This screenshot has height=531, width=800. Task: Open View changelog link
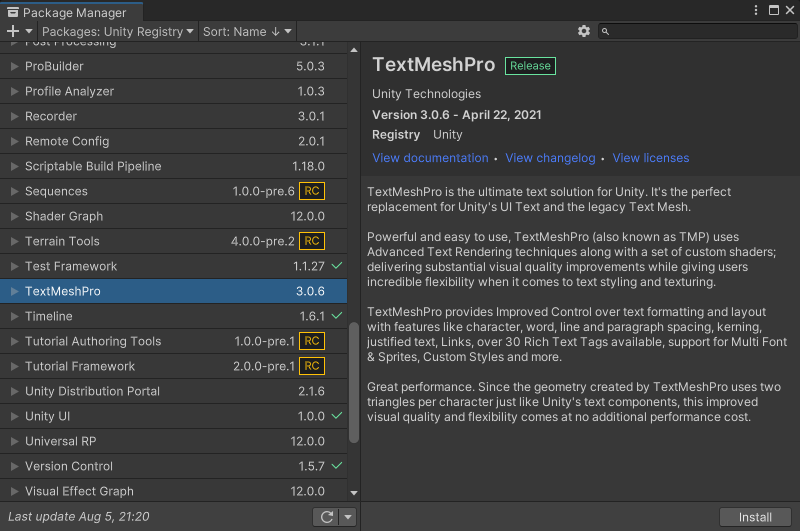click(550, 158)
